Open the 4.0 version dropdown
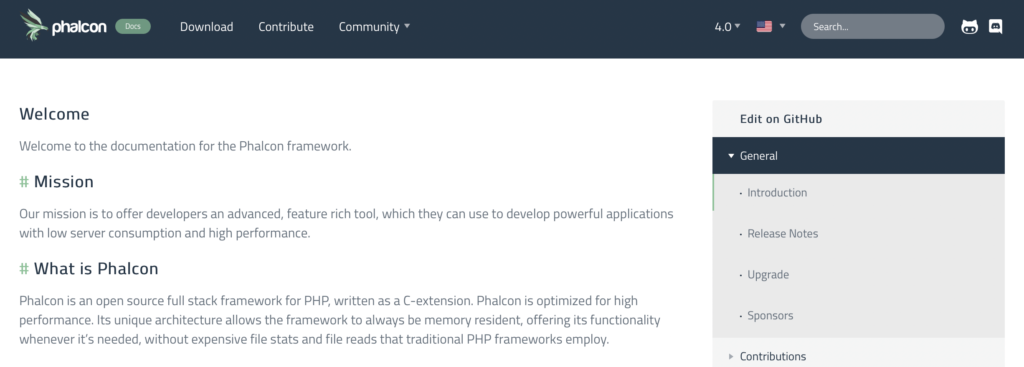 727,27
